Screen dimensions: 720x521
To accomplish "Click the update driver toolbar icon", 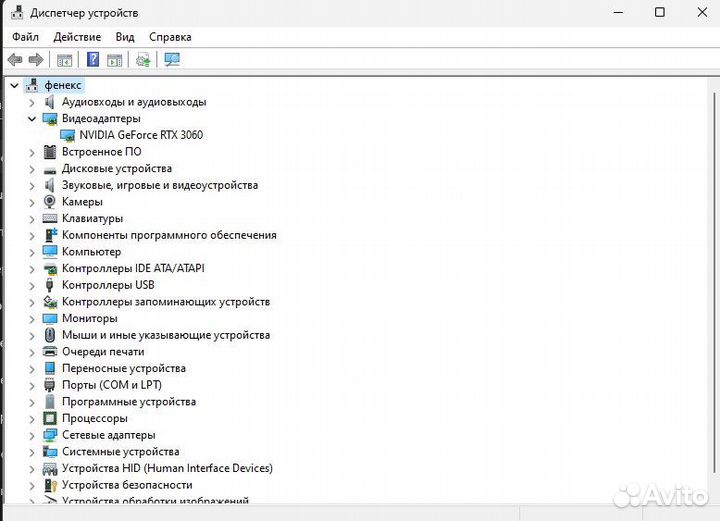I will coord(143,60).
